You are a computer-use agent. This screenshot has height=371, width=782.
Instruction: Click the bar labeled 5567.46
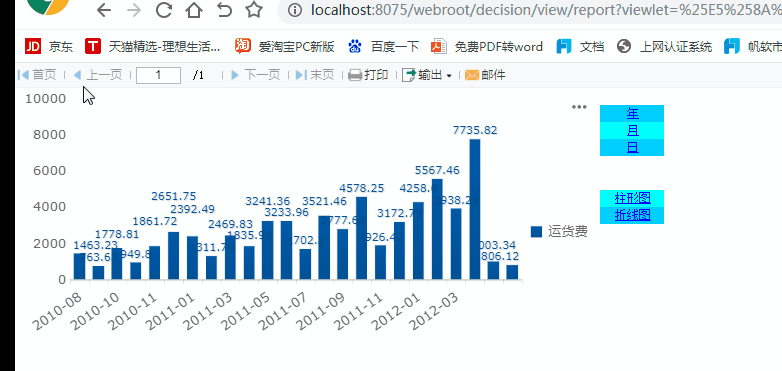pos(437,229)
